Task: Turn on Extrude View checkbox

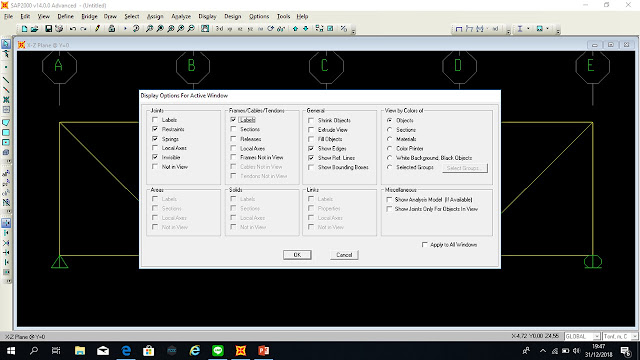Action: (311, 130)
